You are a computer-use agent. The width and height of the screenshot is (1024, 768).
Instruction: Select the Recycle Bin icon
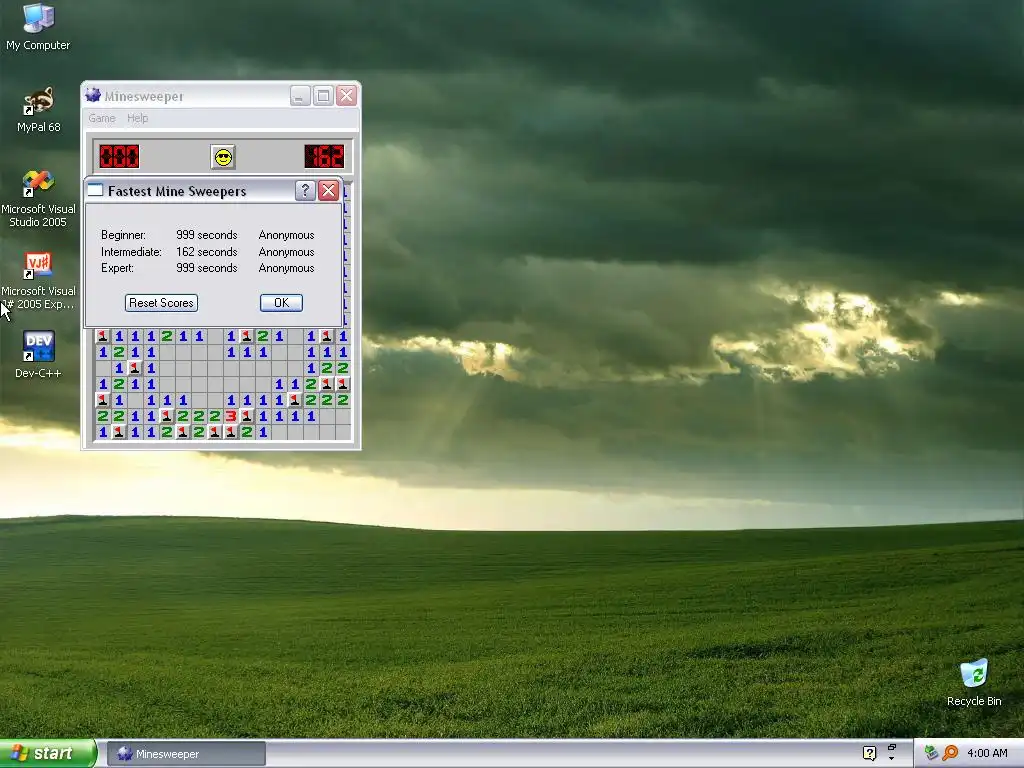[974, 683]
